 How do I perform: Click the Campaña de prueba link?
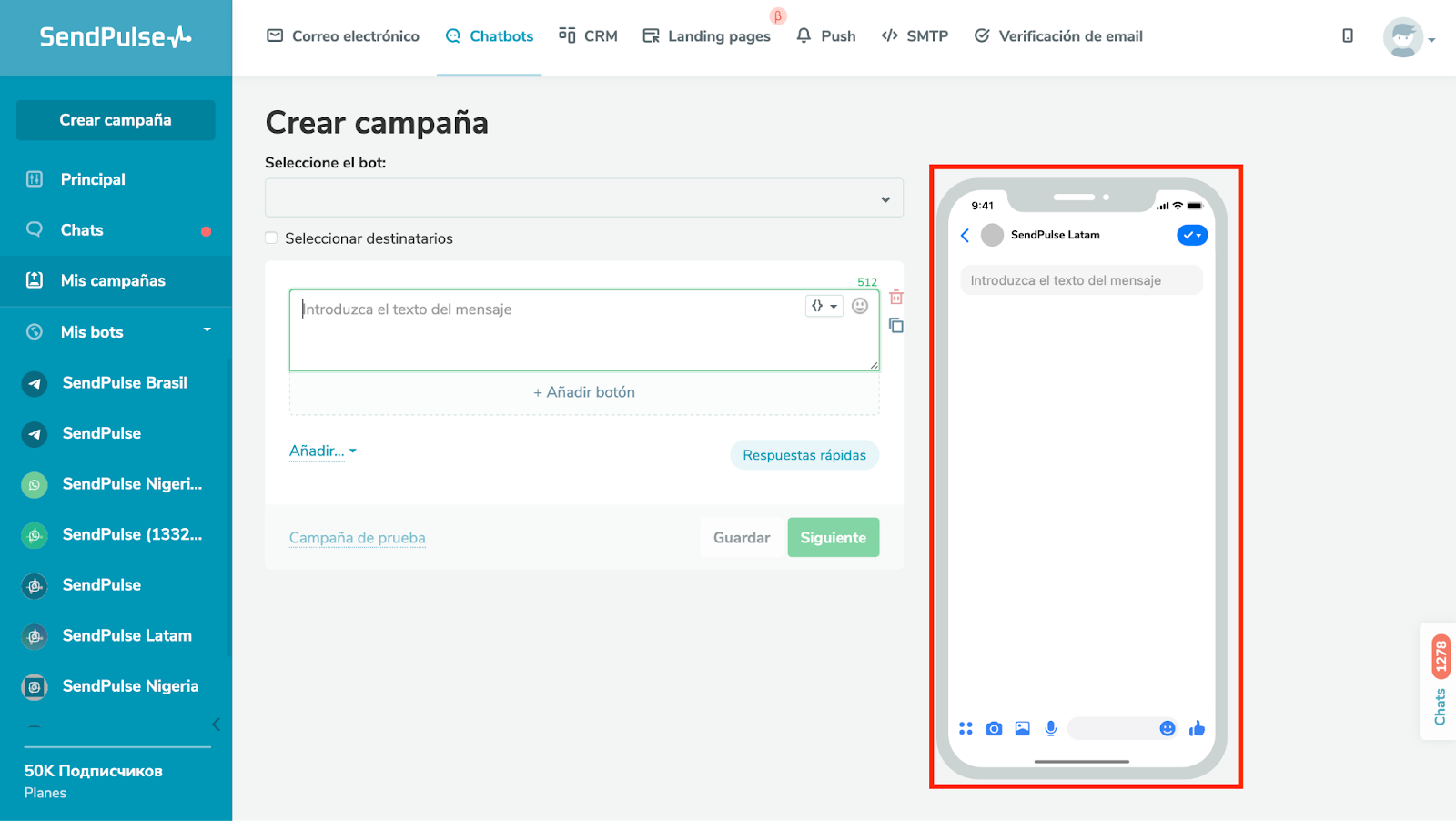pos(357,538)
